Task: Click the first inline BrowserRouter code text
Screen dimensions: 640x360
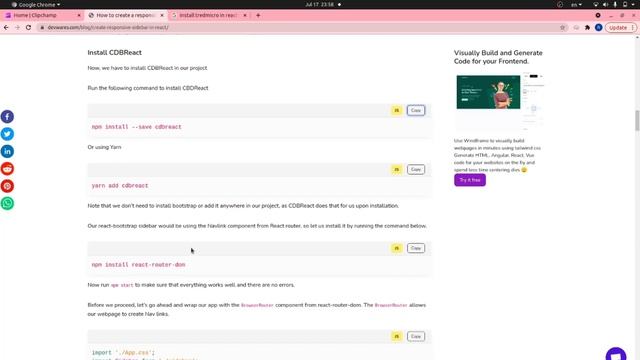Action: point(257,305)
